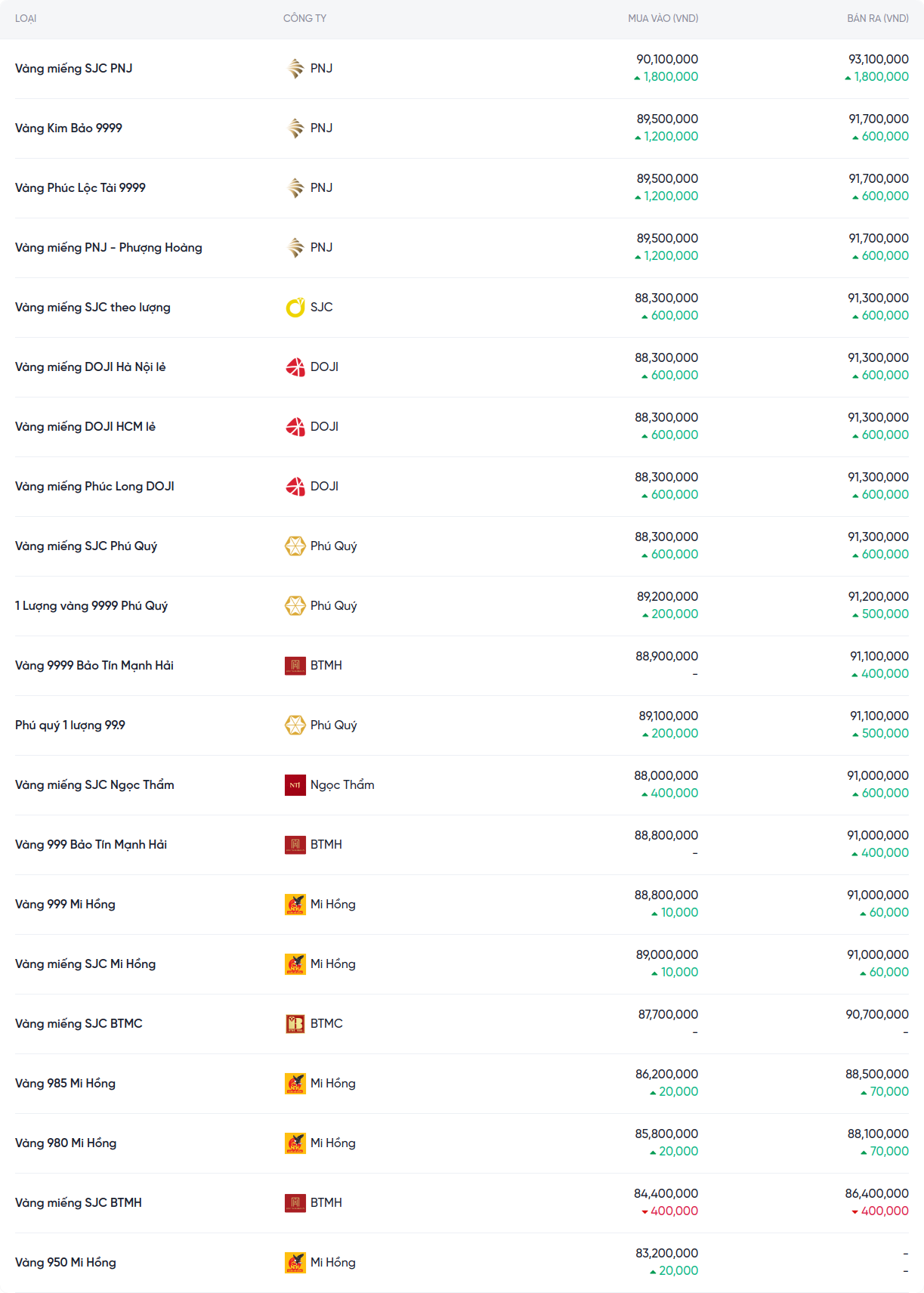Click PNJ logo in Vàng Phúc Lộc Tài 9999 row
Viewport: 924px width, 1293px height.
tap(295, 188)
